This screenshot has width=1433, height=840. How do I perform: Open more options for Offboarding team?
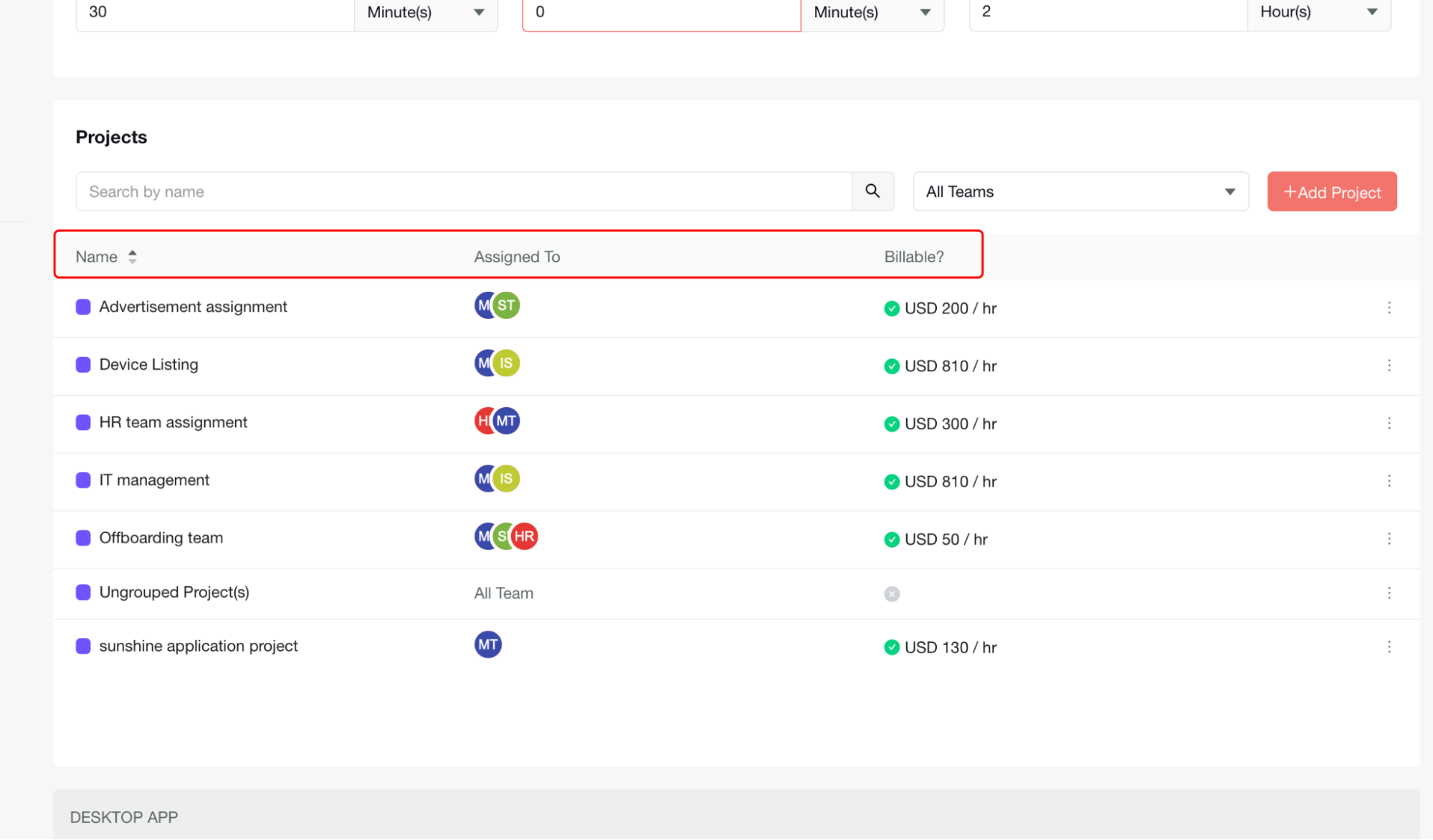pyautogui.click(x=1389, y=538)
